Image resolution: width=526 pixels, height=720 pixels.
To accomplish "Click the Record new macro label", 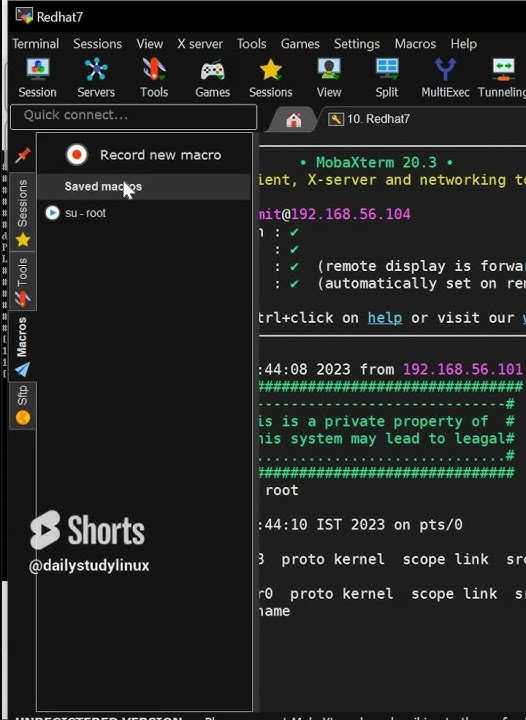I will coord(161,155).
